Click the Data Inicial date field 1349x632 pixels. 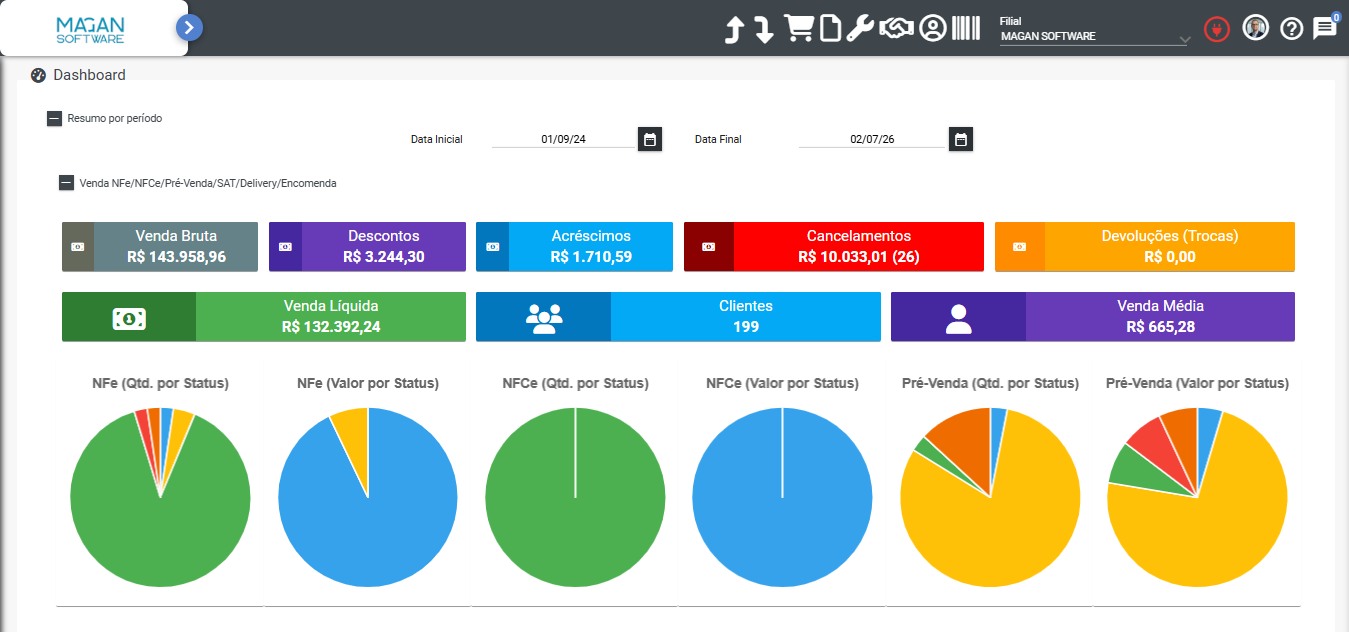pyautogui.click(x=564, y=140)
